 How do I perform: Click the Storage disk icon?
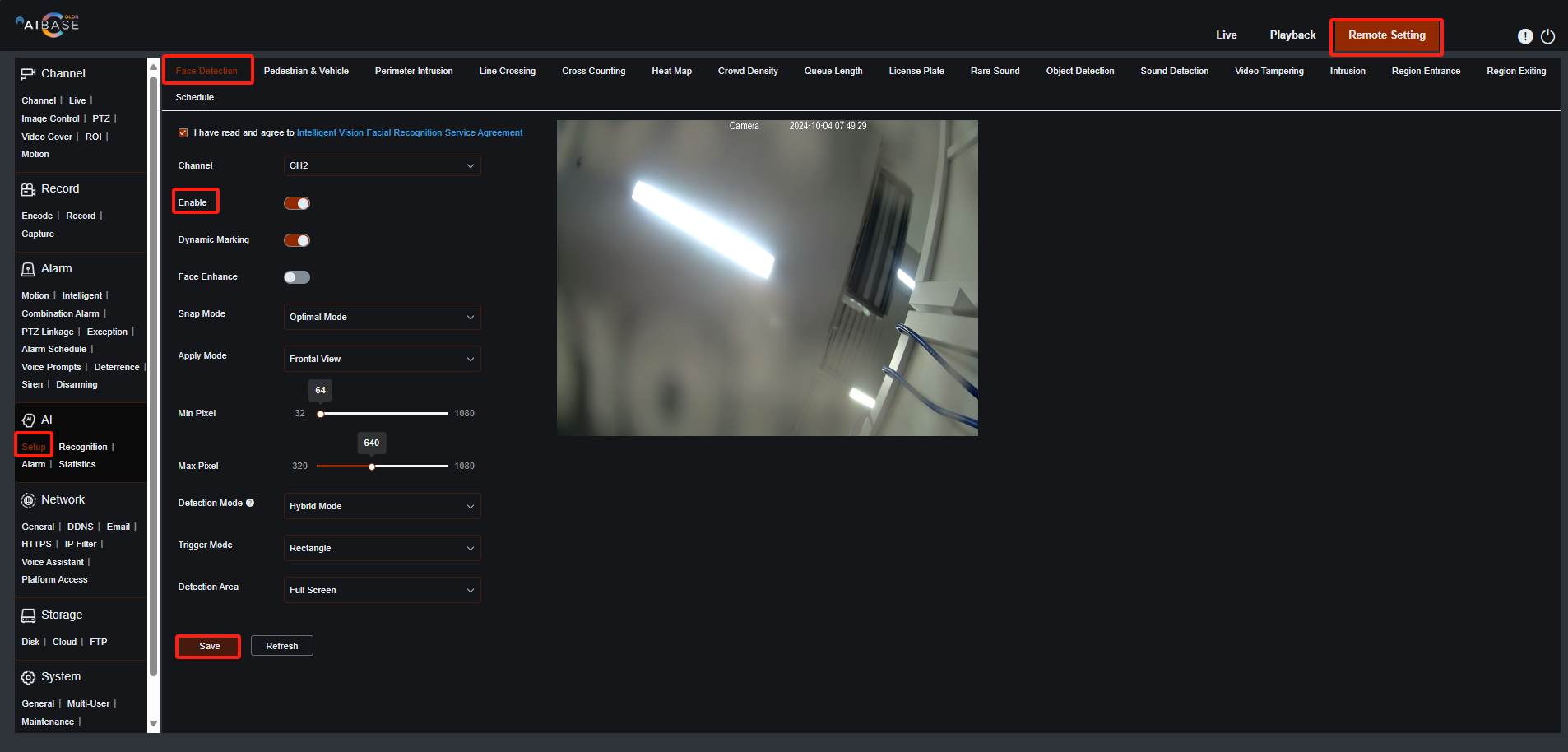point(28,615)
